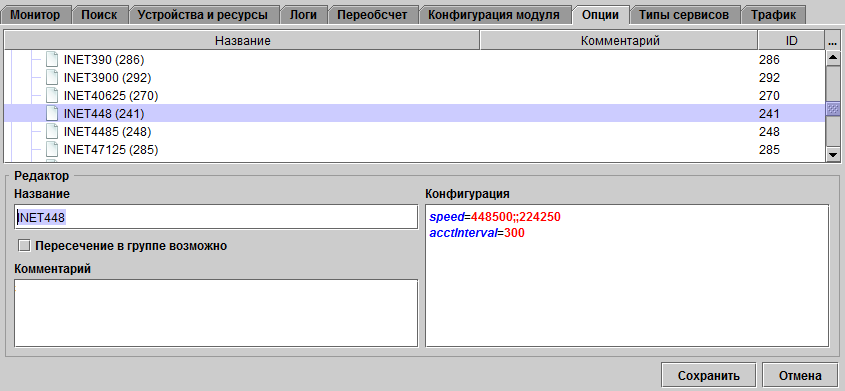Viewport: 845px width, 391px height.
Task: Click the acctInterval=300 config line
Action: (477, 233)
